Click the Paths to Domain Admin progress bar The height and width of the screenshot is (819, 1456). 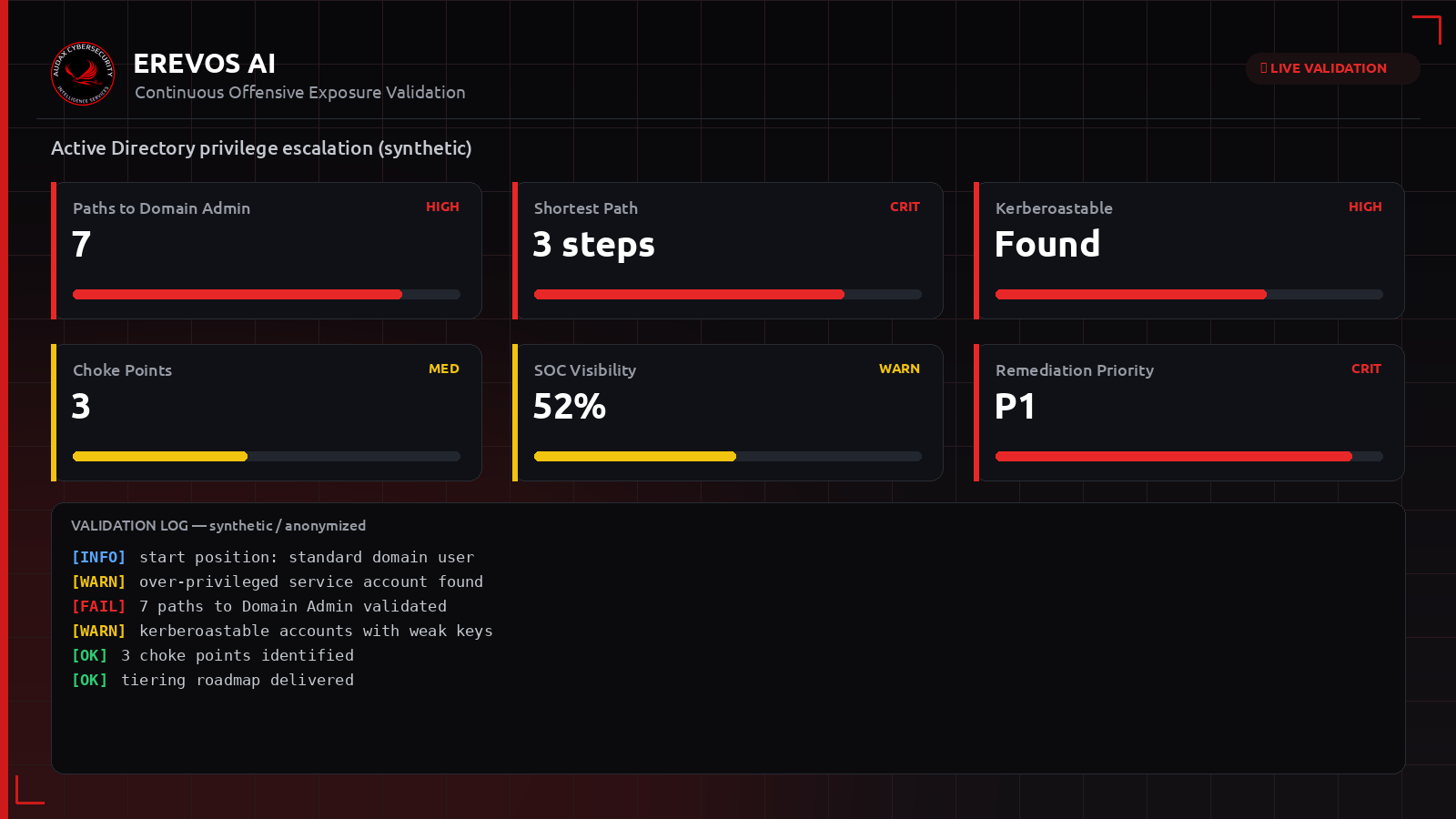pos(267,295)
